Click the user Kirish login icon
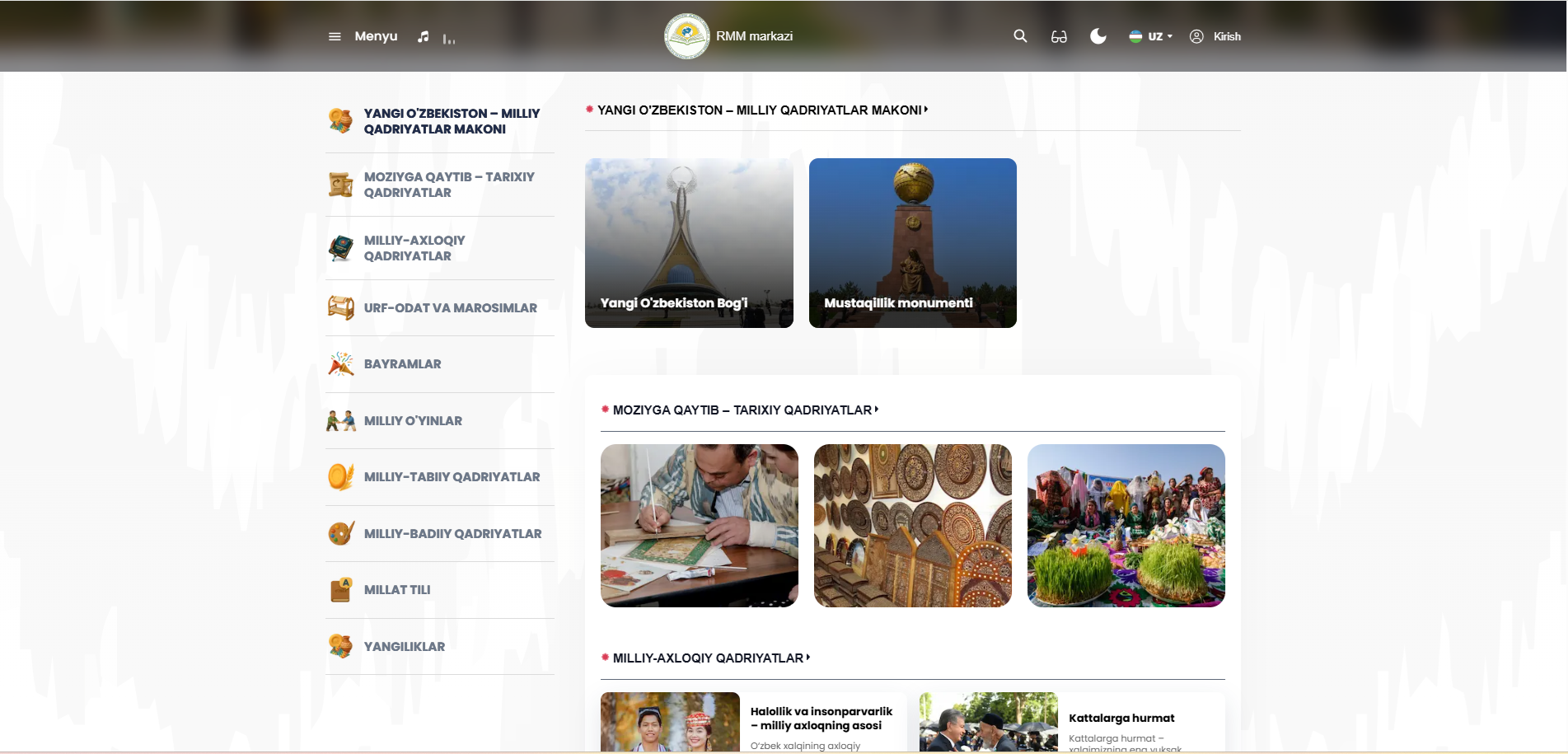Image resolution: width=1568 pixels, height=754 pixels. pyautogui.click(x=1196, y=36)
